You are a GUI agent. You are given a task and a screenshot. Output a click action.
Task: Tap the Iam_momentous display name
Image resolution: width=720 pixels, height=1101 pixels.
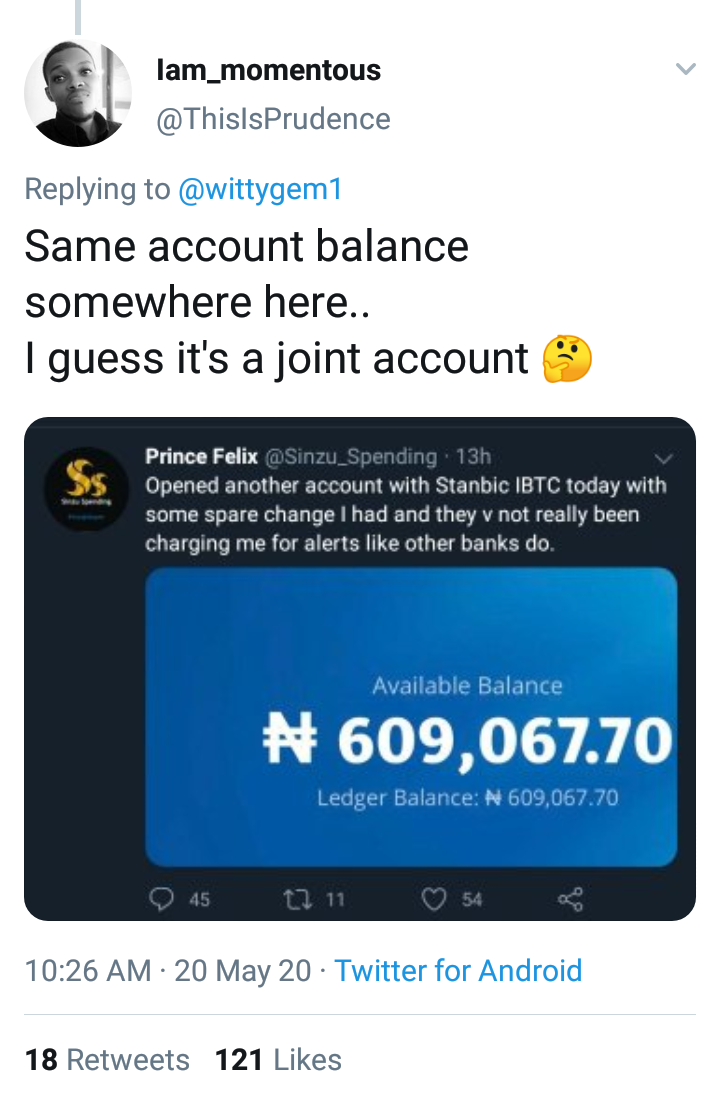coord(269,70)
